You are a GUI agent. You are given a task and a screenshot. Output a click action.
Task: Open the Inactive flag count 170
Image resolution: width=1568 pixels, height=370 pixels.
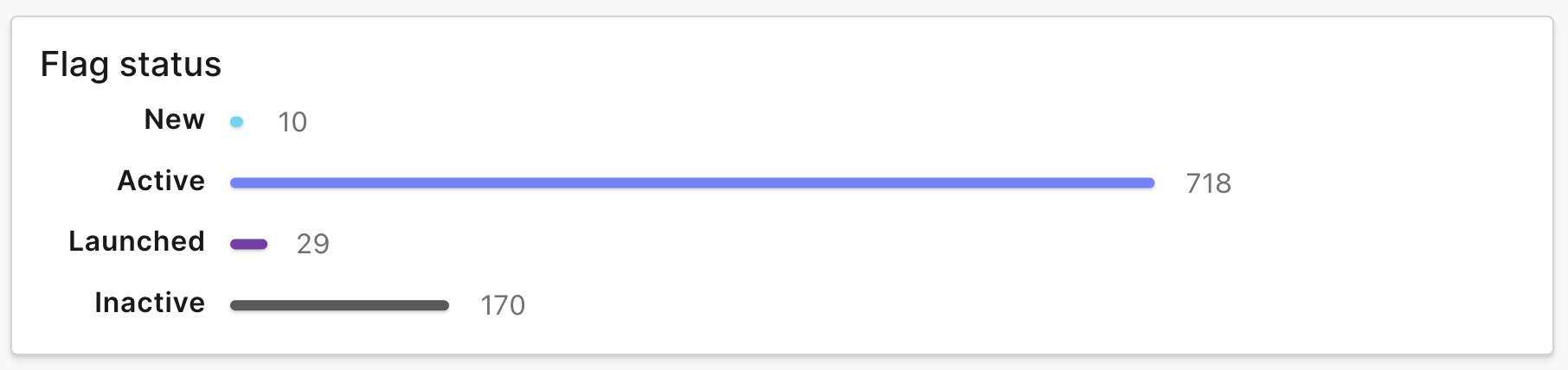coord(503,305)
